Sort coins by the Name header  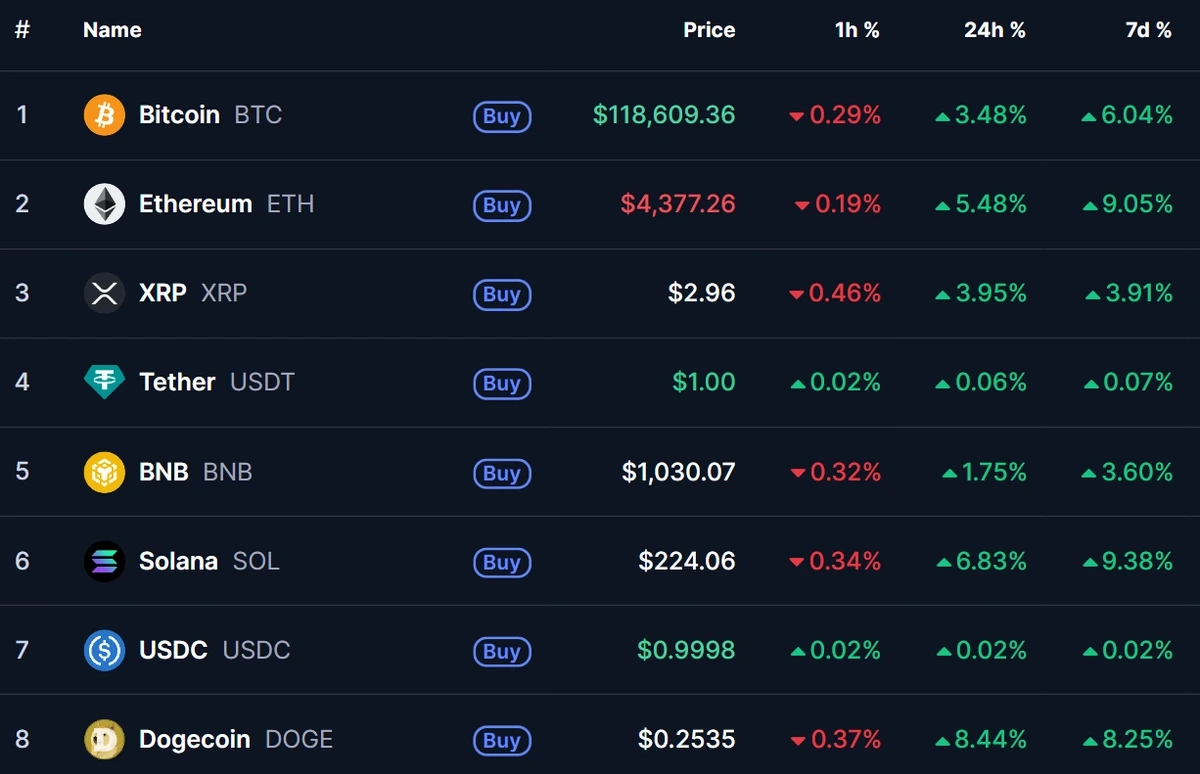pyautogui.click(x=112, y=30)
